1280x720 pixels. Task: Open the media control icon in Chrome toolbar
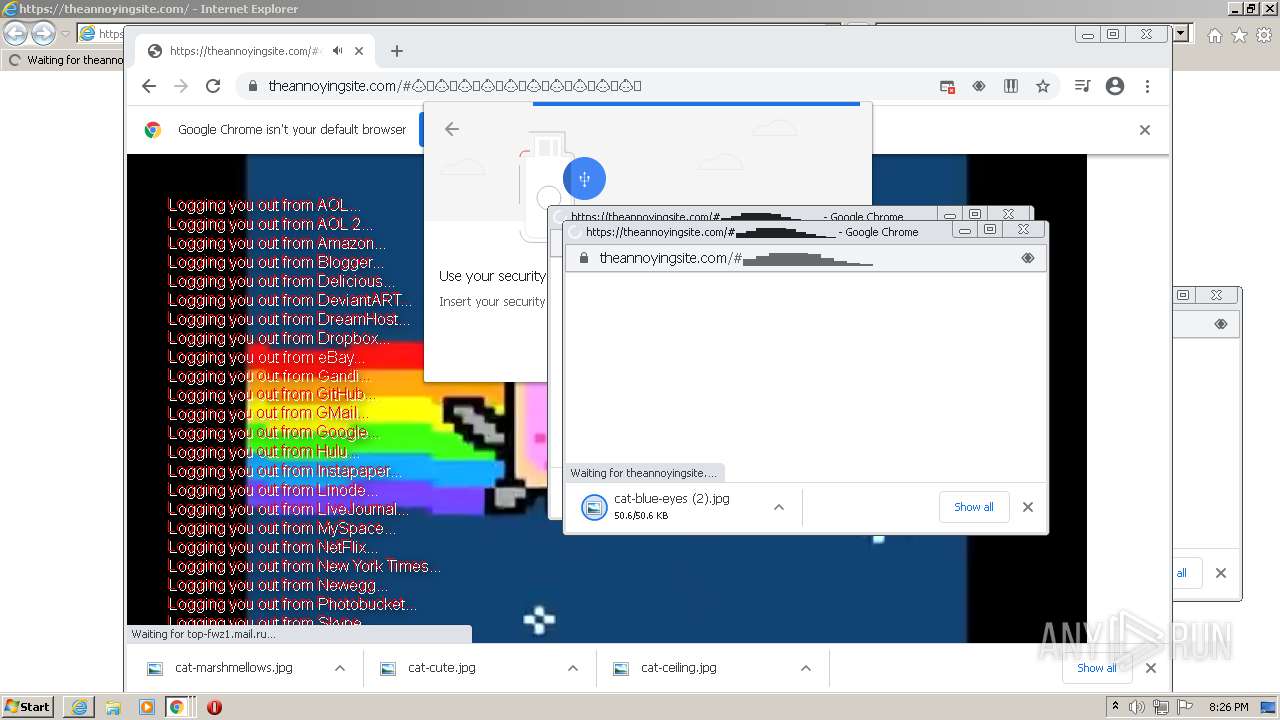pyautogui.click(x=1082, y=86)
